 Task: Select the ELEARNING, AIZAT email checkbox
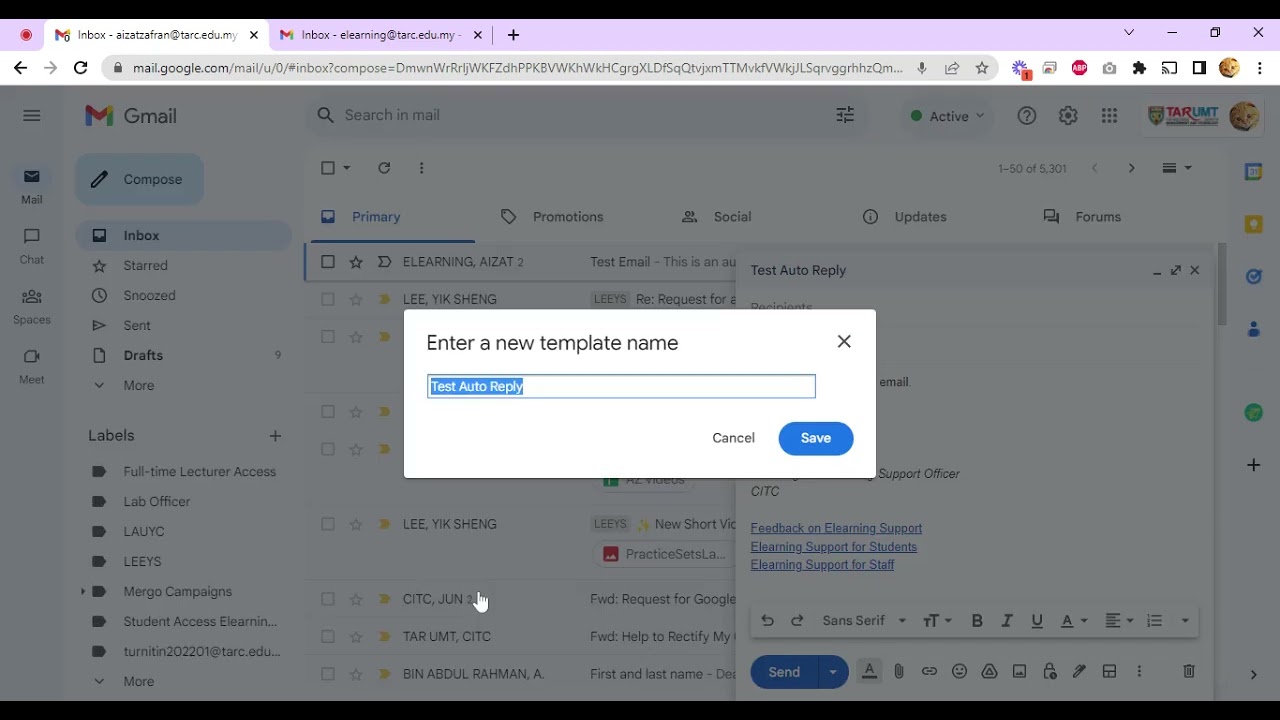point(328,262)
